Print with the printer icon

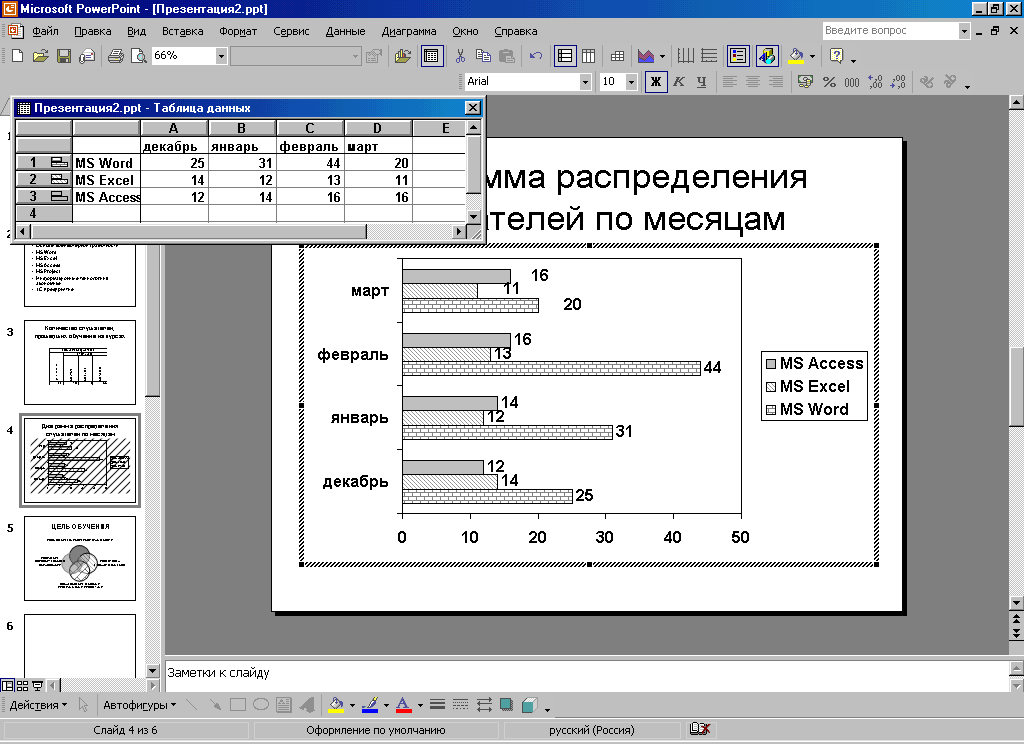116,56
